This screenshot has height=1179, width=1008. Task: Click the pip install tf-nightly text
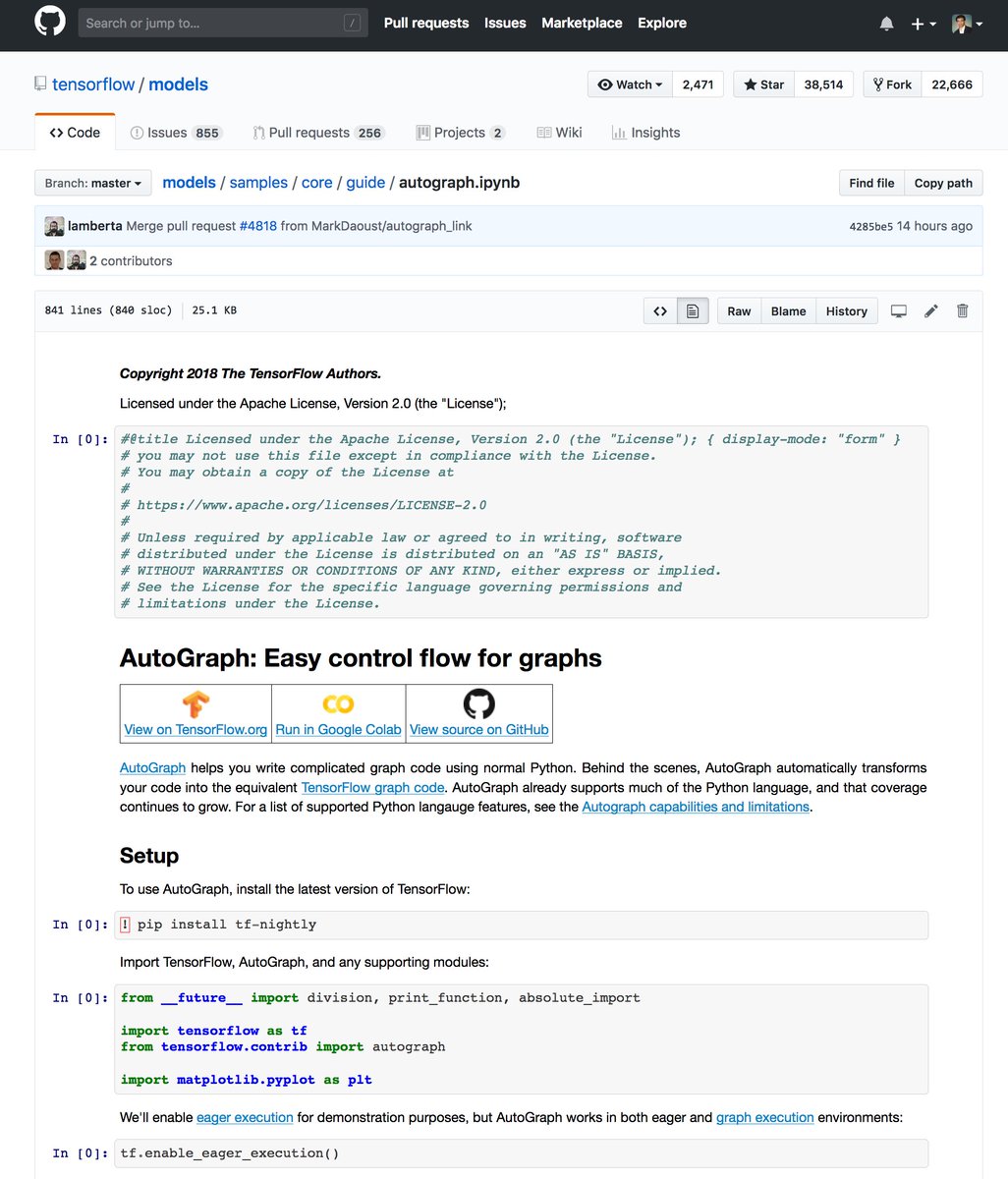pyautogui.click(x=226, y=925)
